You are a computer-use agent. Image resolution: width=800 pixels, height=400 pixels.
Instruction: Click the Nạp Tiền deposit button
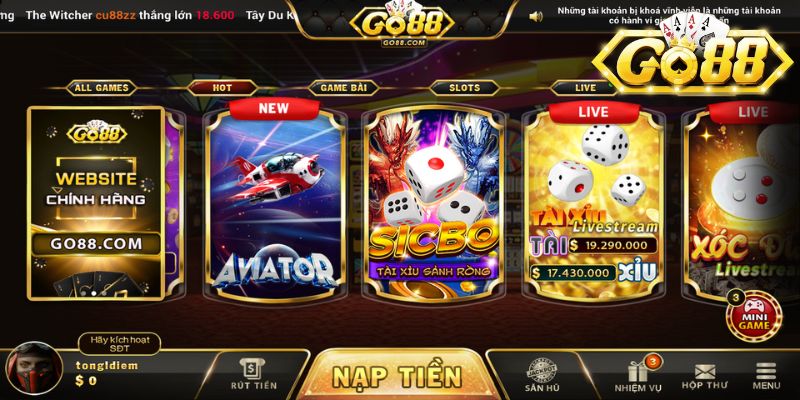coord(397,376)
